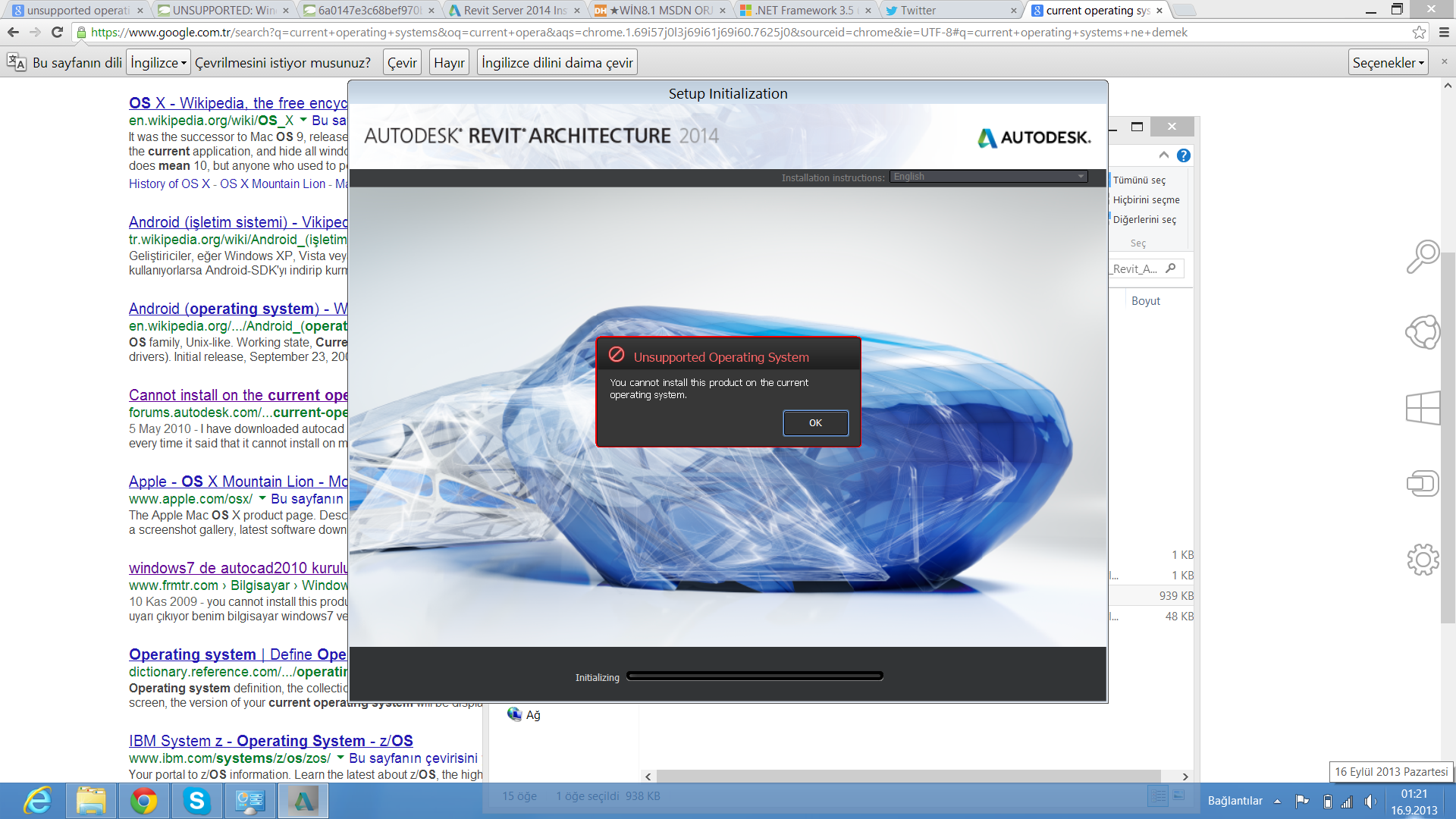
Task: Click the translate bar icon
Action: point(16,62)
